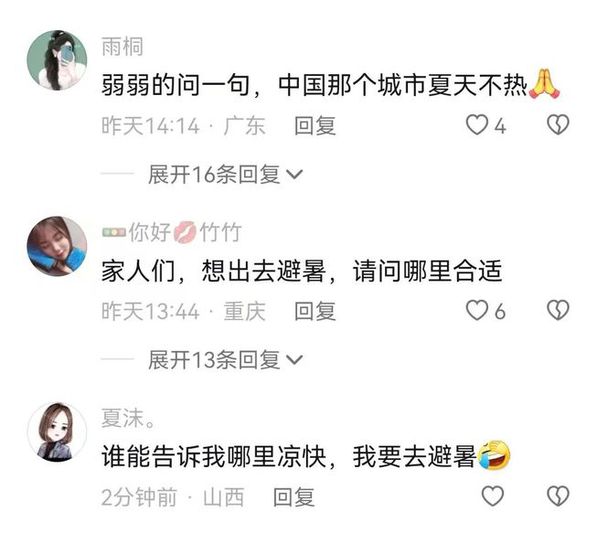The image size is (603, 533).
Task: Click the chevron next to 展开13条回复
Action: [295, 360]
